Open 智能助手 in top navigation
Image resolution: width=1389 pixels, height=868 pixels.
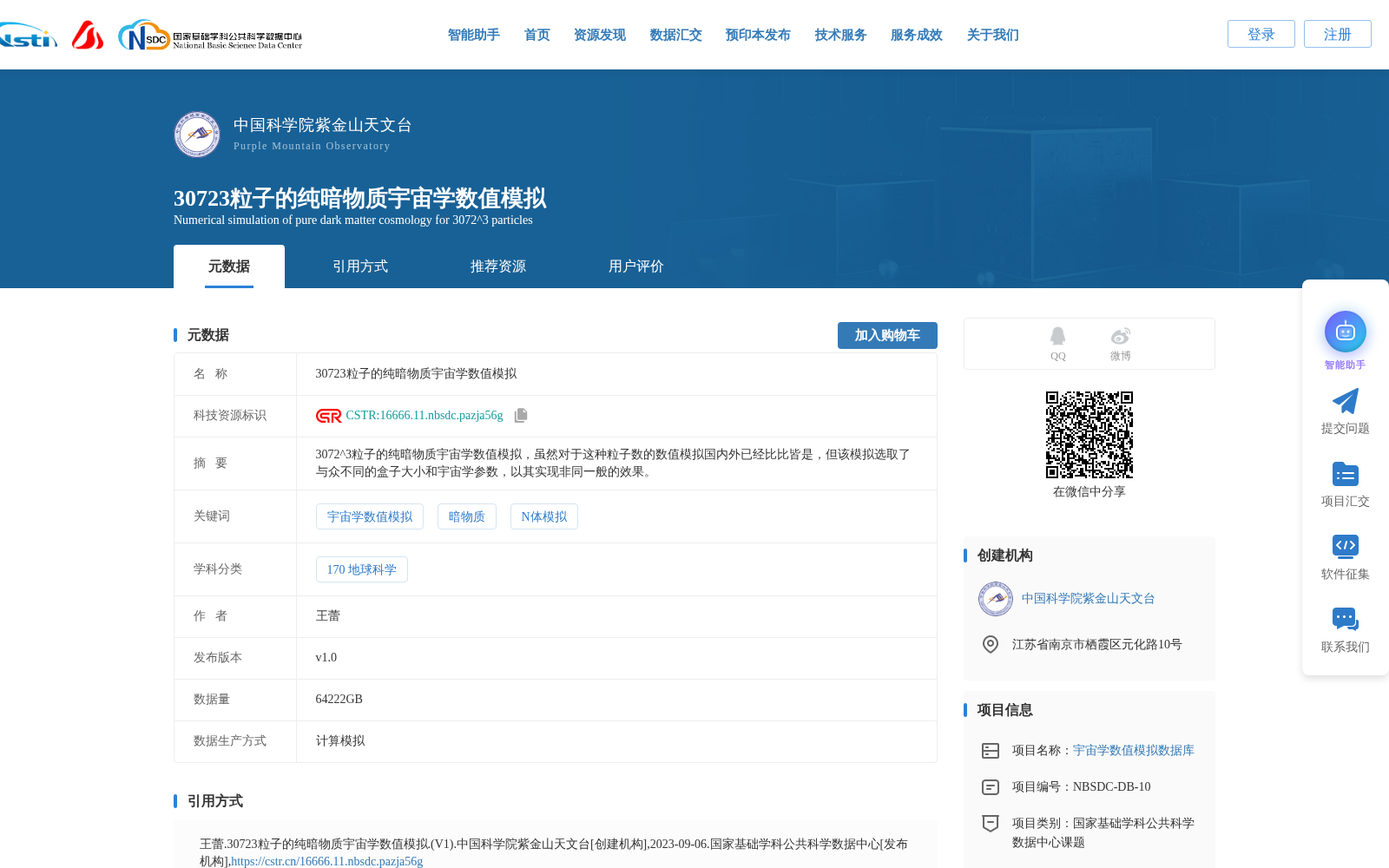point(474,35)
